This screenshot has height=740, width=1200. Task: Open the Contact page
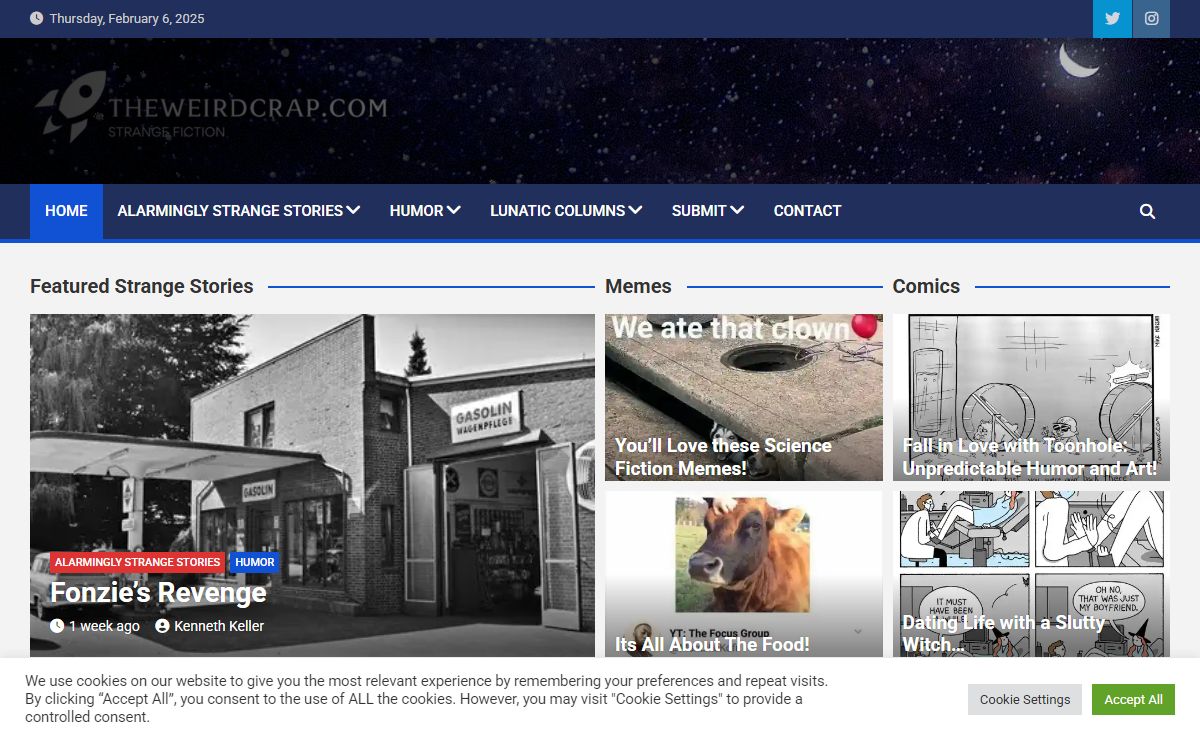coord(807,211)
